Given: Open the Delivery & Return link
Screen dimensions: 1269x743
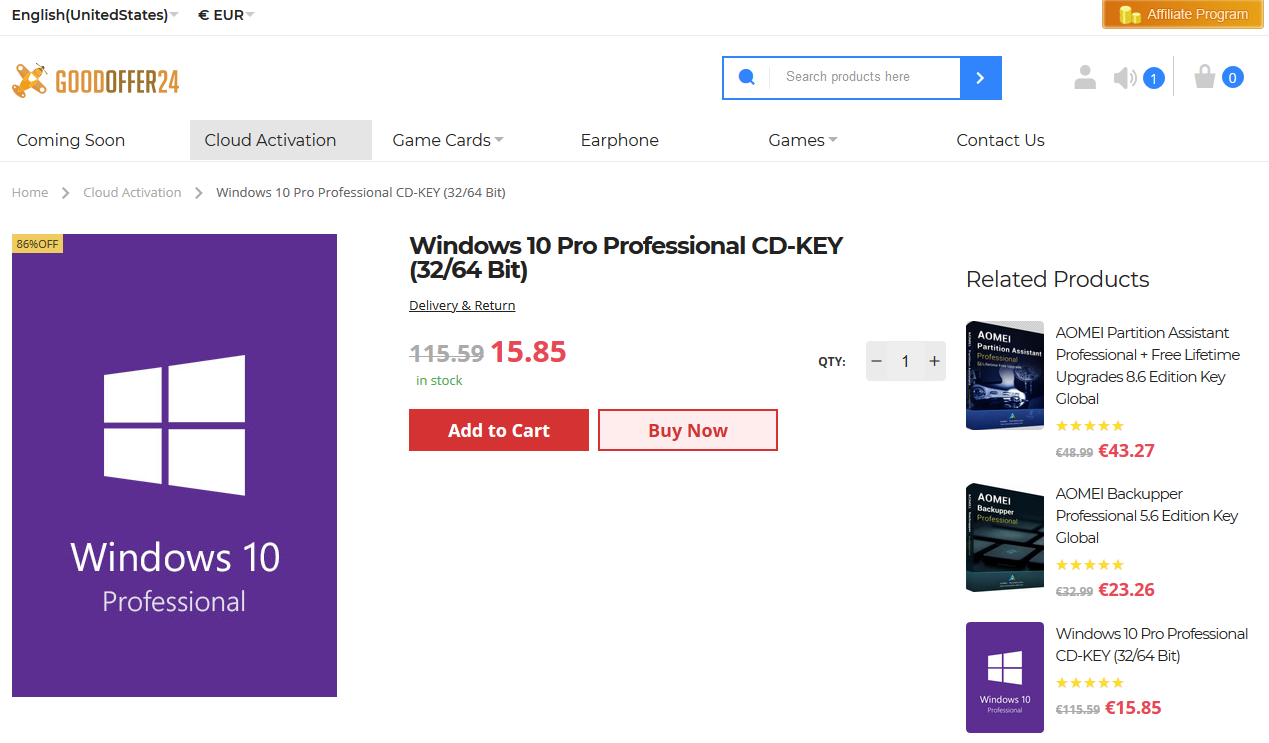Looking at the screenshot, I should pos(462,305).
